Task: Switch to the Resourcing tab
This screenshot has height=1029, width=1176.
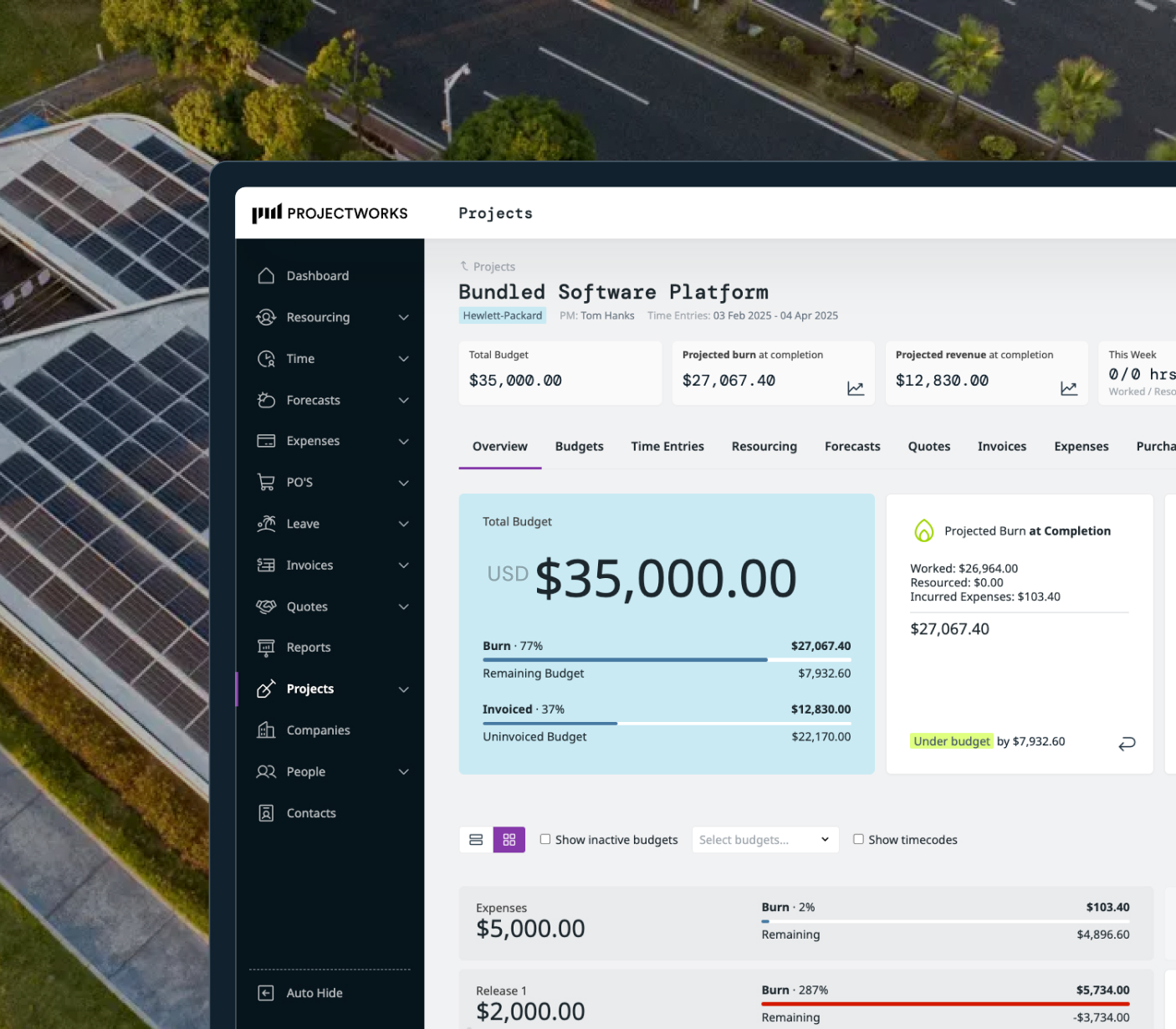Action: 764,447
